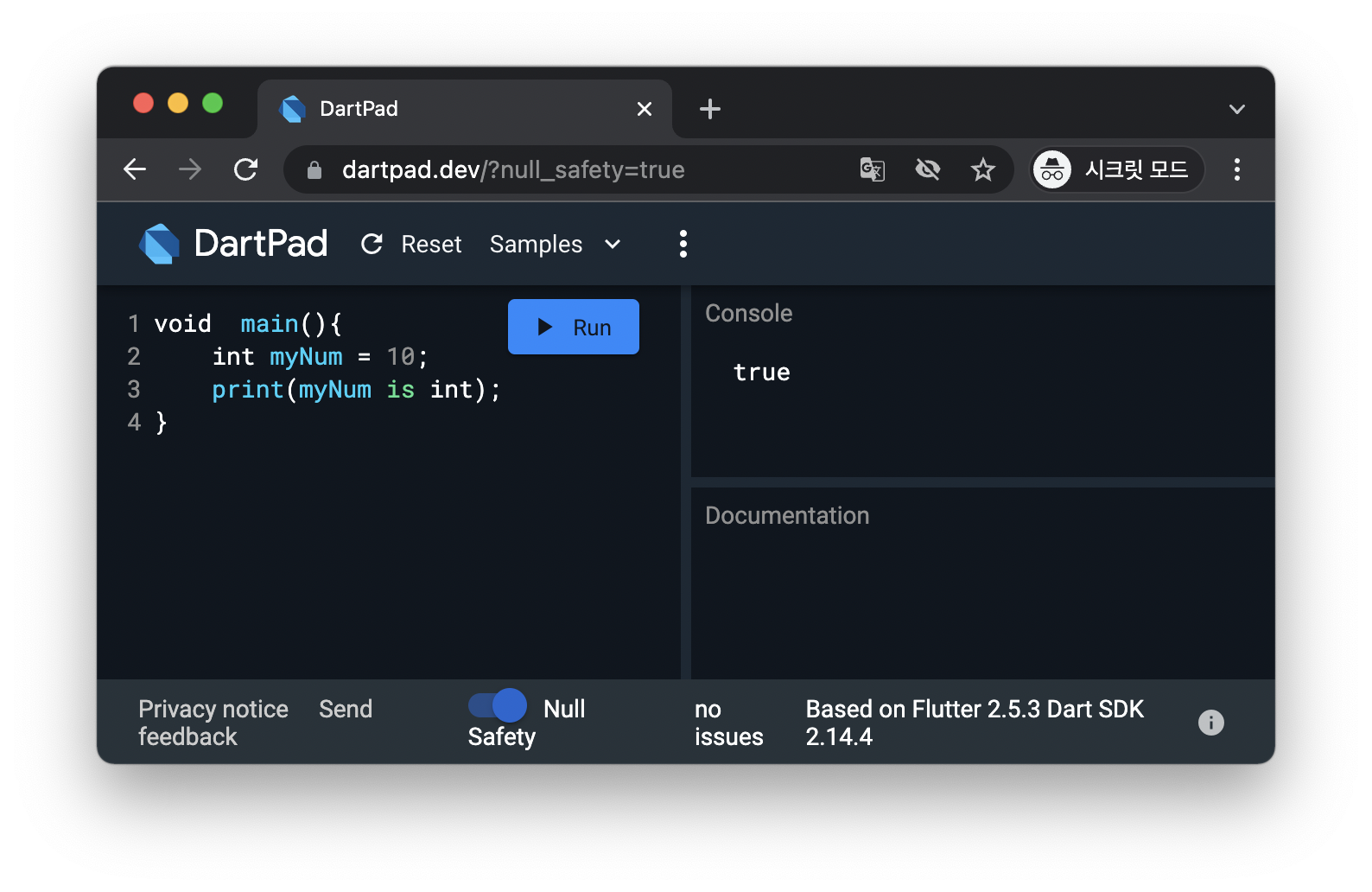Run the Dart code

574,327
